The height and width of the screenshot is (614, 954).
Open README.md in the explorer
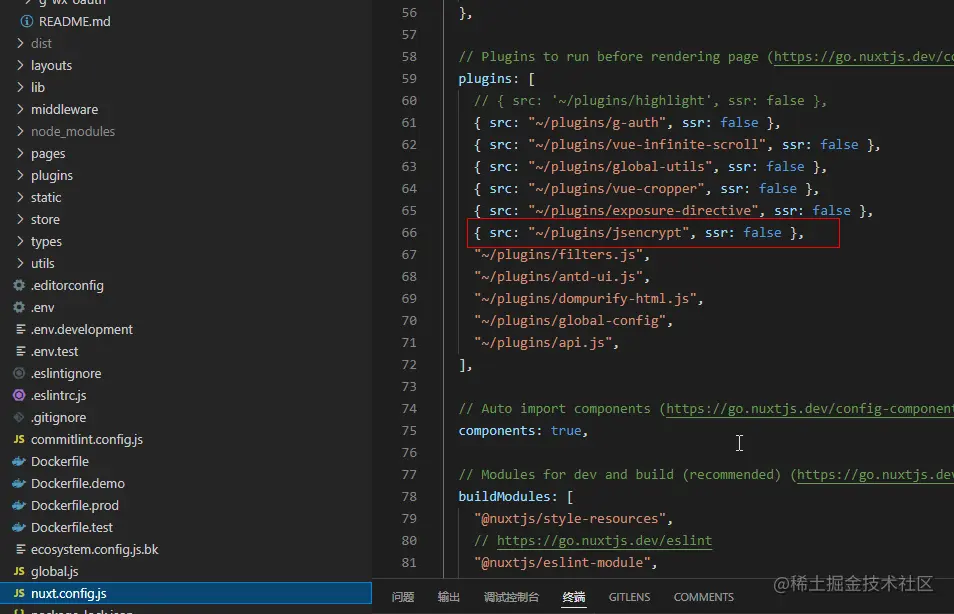pos(75,21)
